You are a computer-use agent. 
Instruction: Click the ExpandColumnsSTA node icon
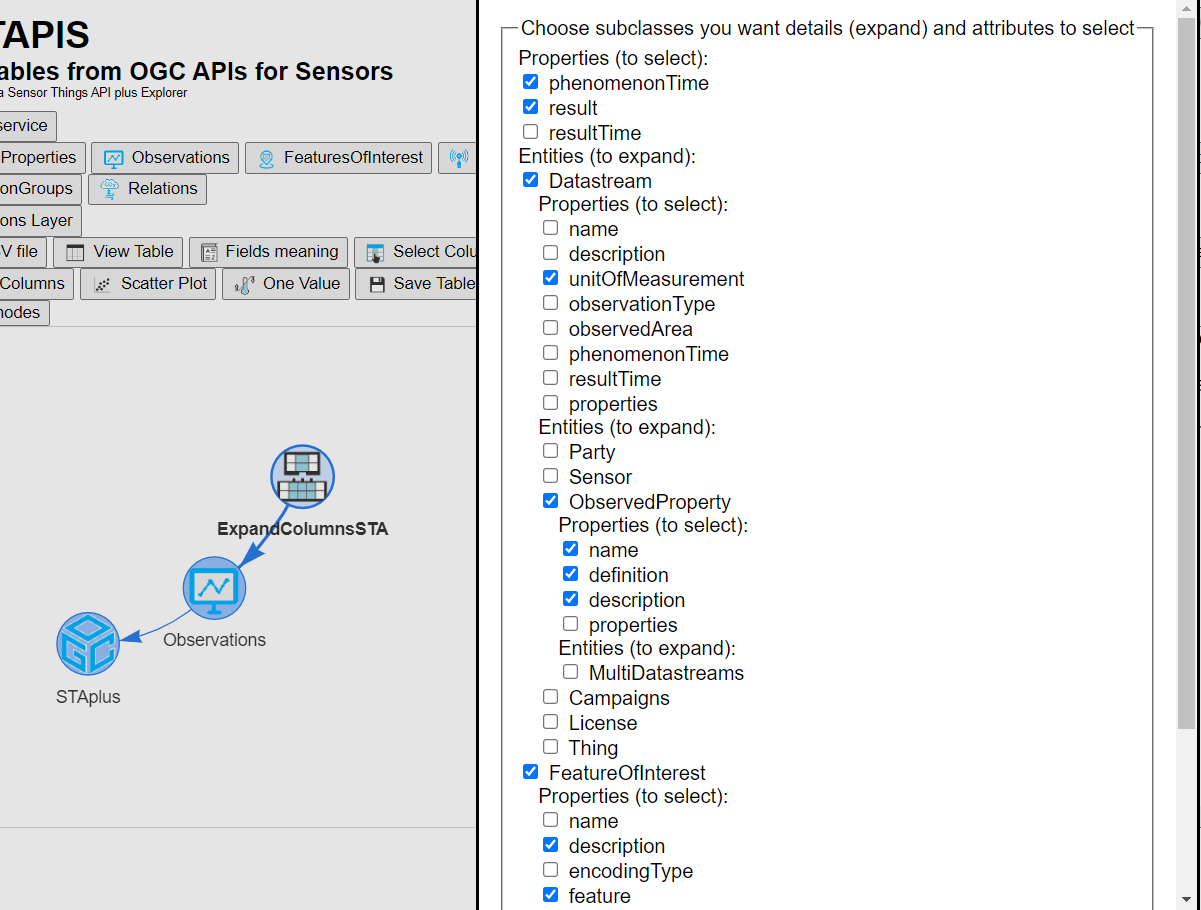[303, 476]
